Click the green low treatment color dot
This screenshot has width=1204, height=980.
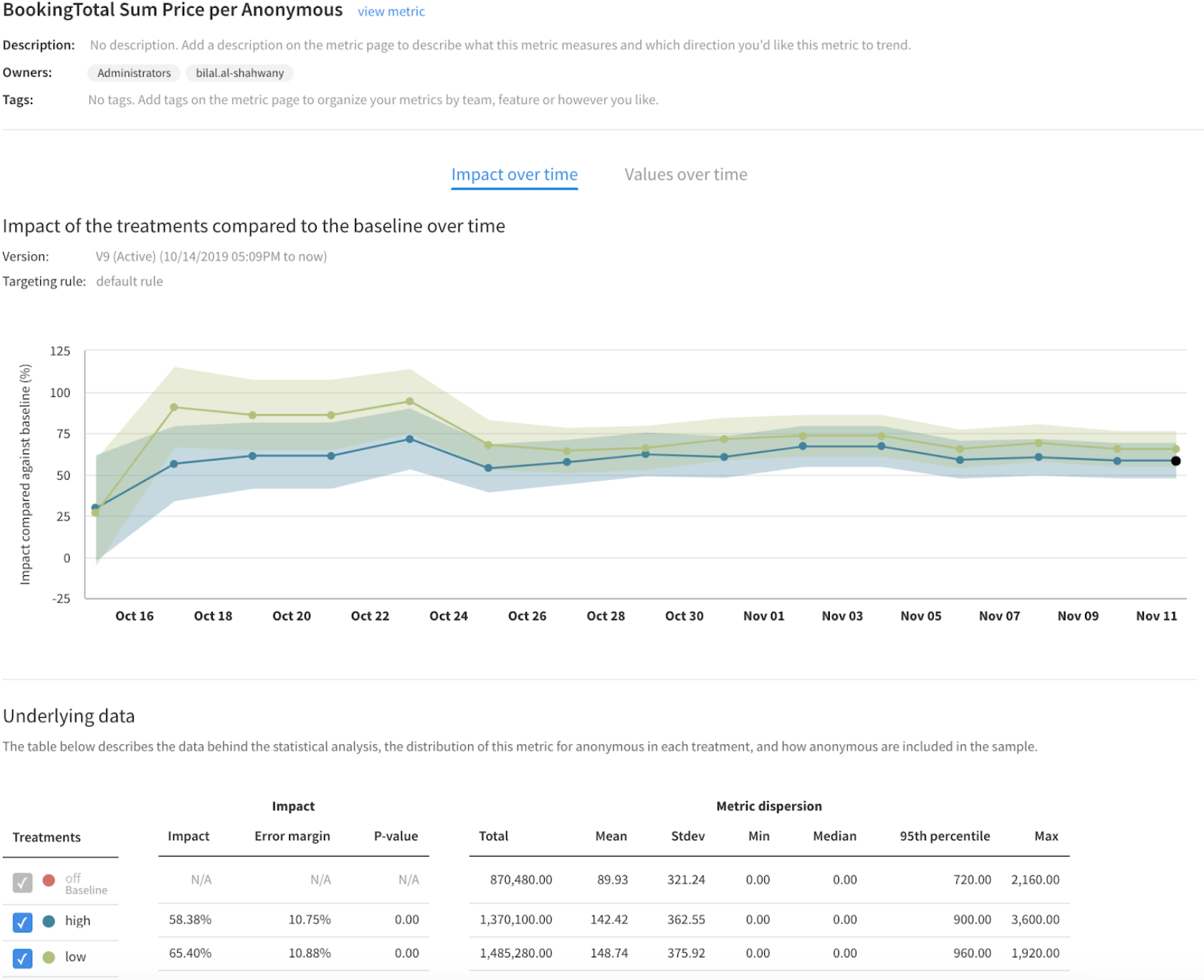[x=49, y=957]
